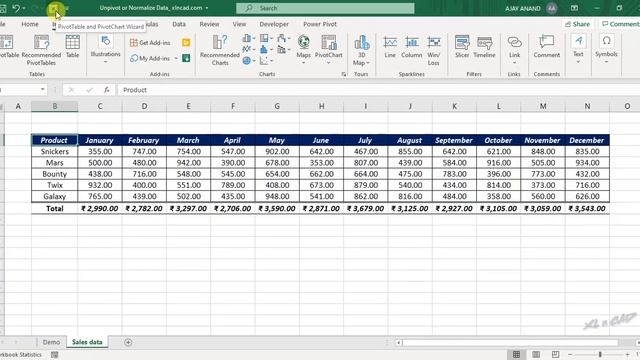
Task: Select column C header
Action: point(100,106)
